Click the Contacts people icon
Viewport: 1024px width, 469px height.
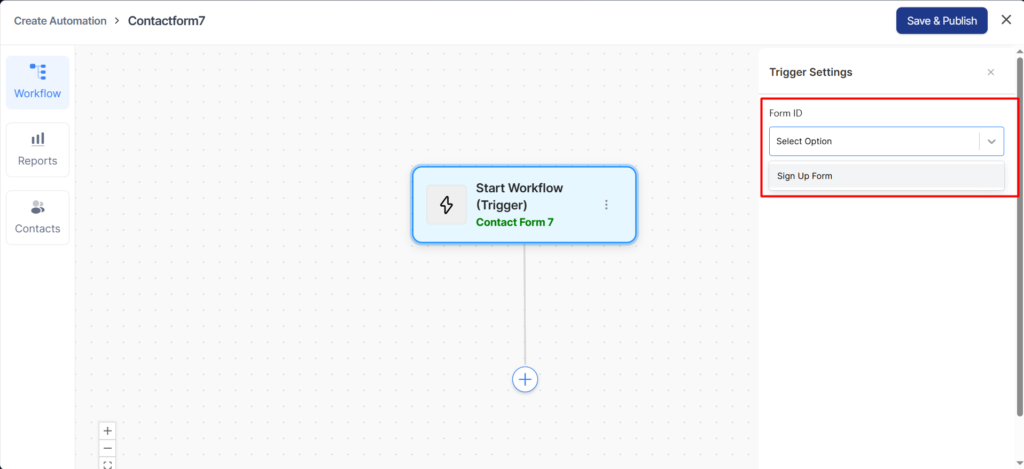tap(37, 207)
